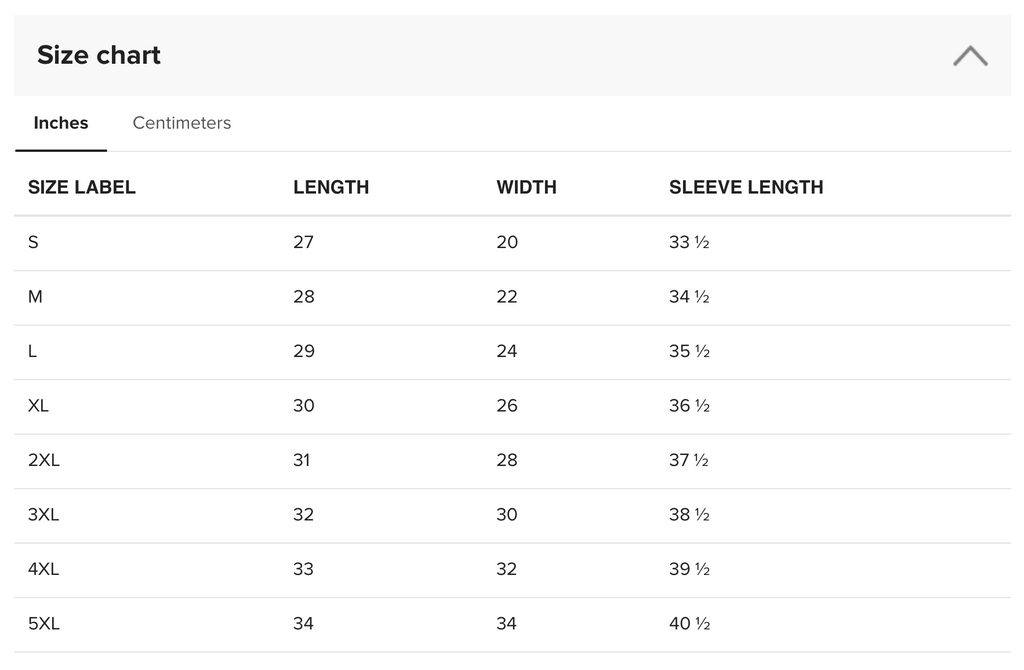This screenshot has width=1024, height=670.
Task: Click the width value 20 for S
Action: tap(507, 242)
